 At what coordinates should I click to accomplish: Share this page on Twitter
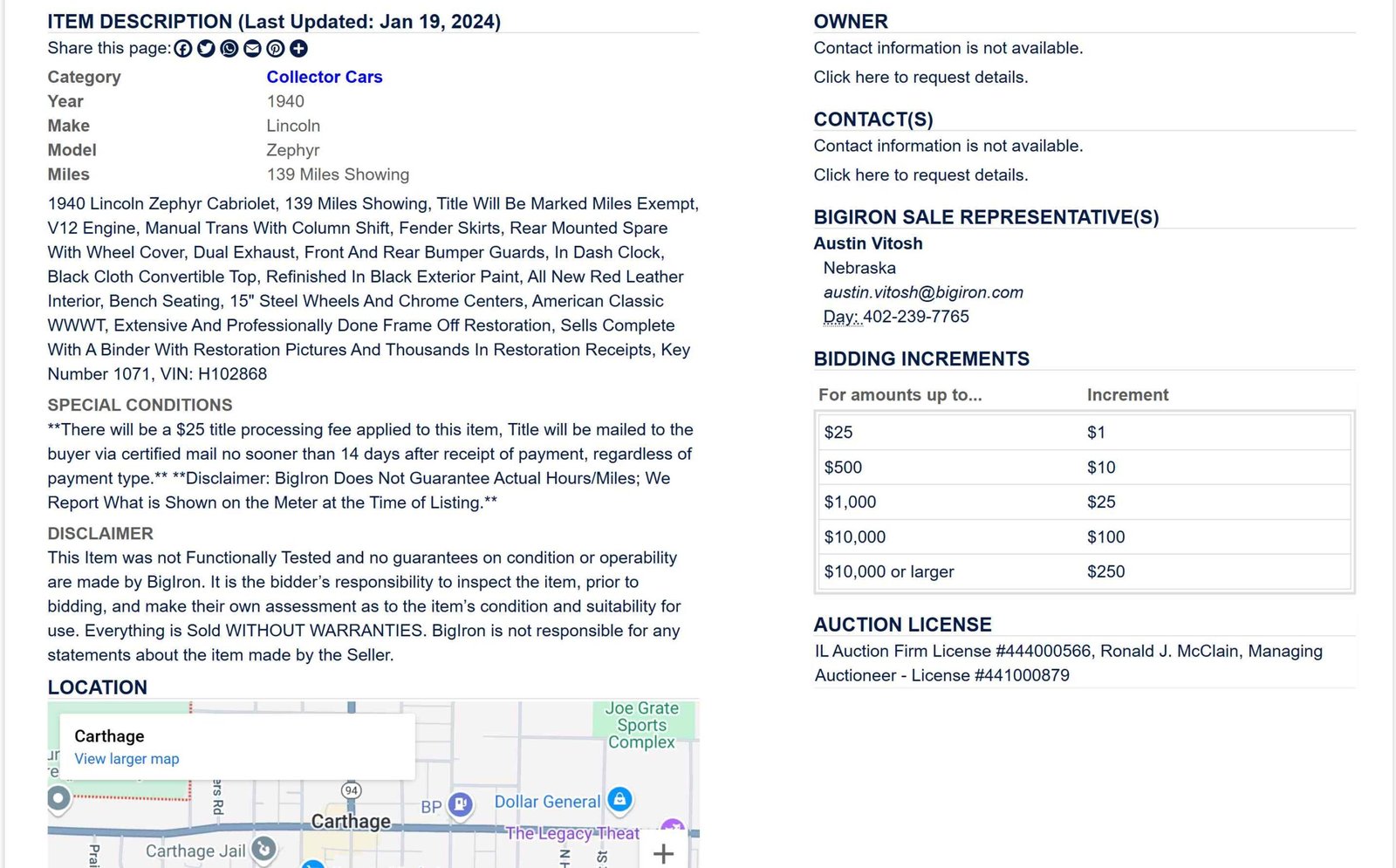tap(206, 49)
